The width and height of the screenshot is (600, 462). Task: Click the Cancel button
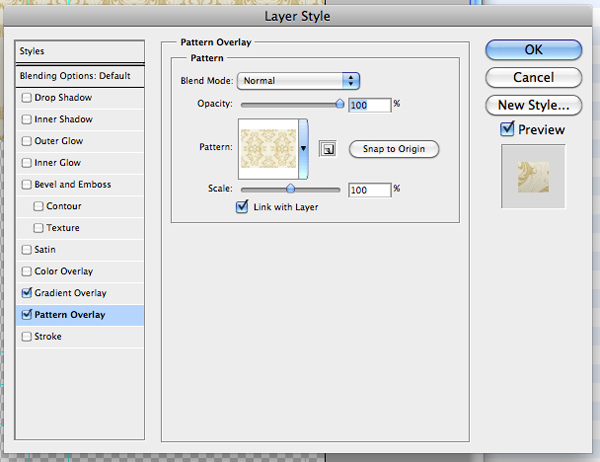tap(533, 77)
